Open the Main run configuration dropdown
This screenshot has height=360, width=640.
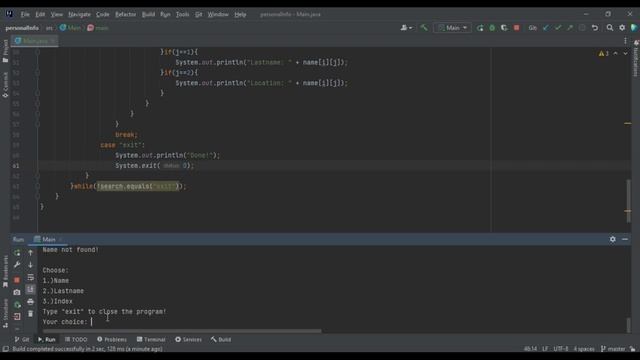tap(452, 28)
